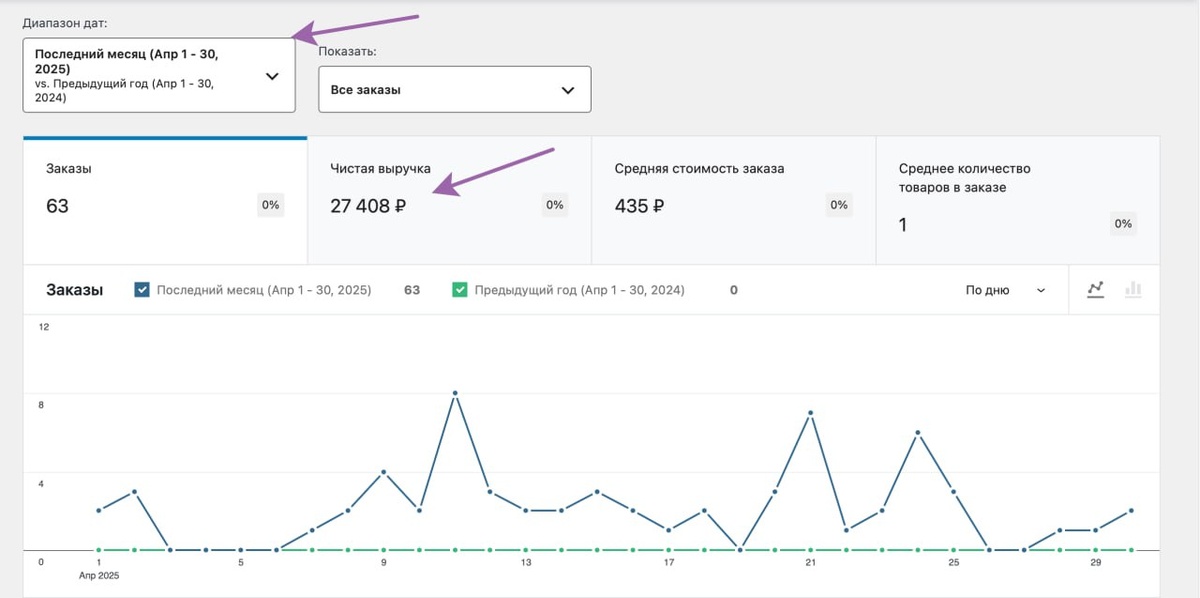
Task: Click the '27 408 ₽' net revenue value
Action: tap(368, 207)
